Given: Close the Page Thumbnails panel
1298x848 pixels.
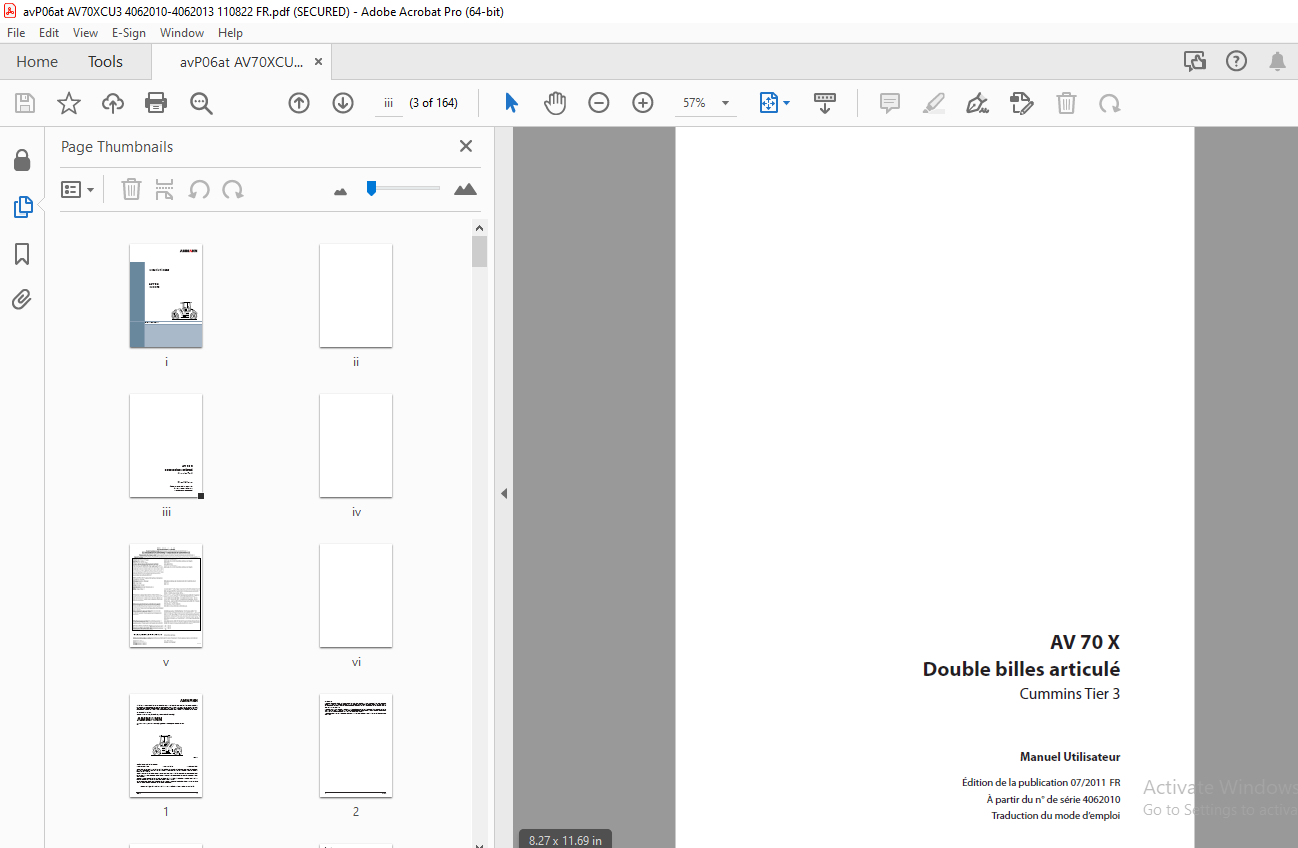Looking at the screenshot, I should tap(465, 146).
